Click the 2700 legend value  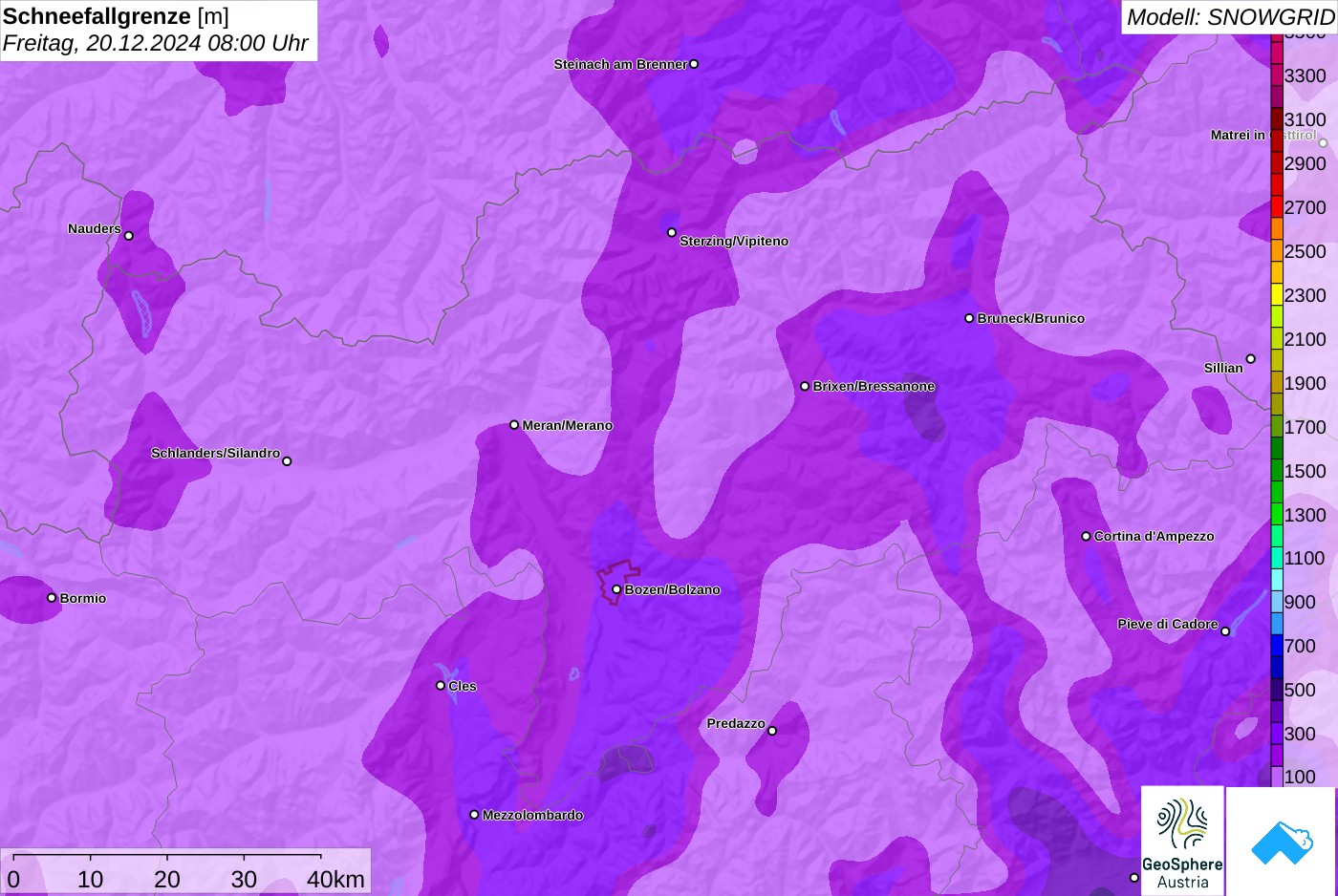(x=1306, y=207)
